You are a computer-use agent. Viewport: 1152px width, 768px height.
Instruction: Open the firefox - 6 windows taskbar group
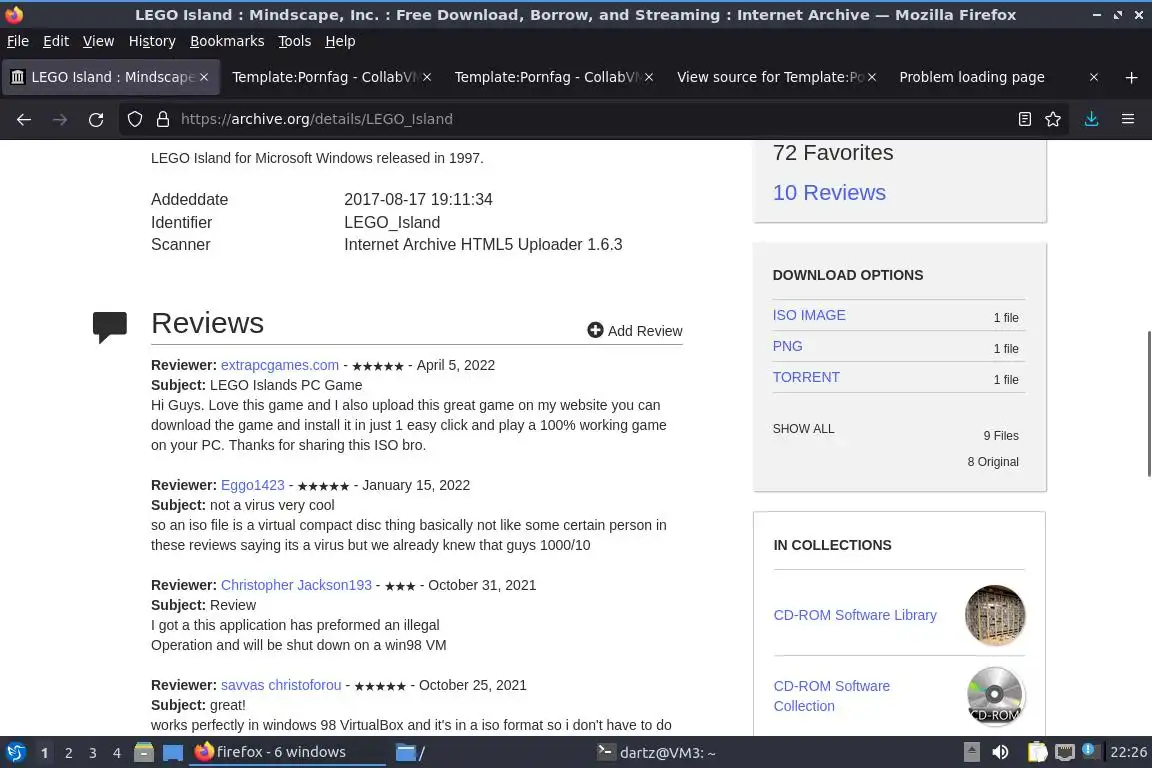tap(287, 753)
